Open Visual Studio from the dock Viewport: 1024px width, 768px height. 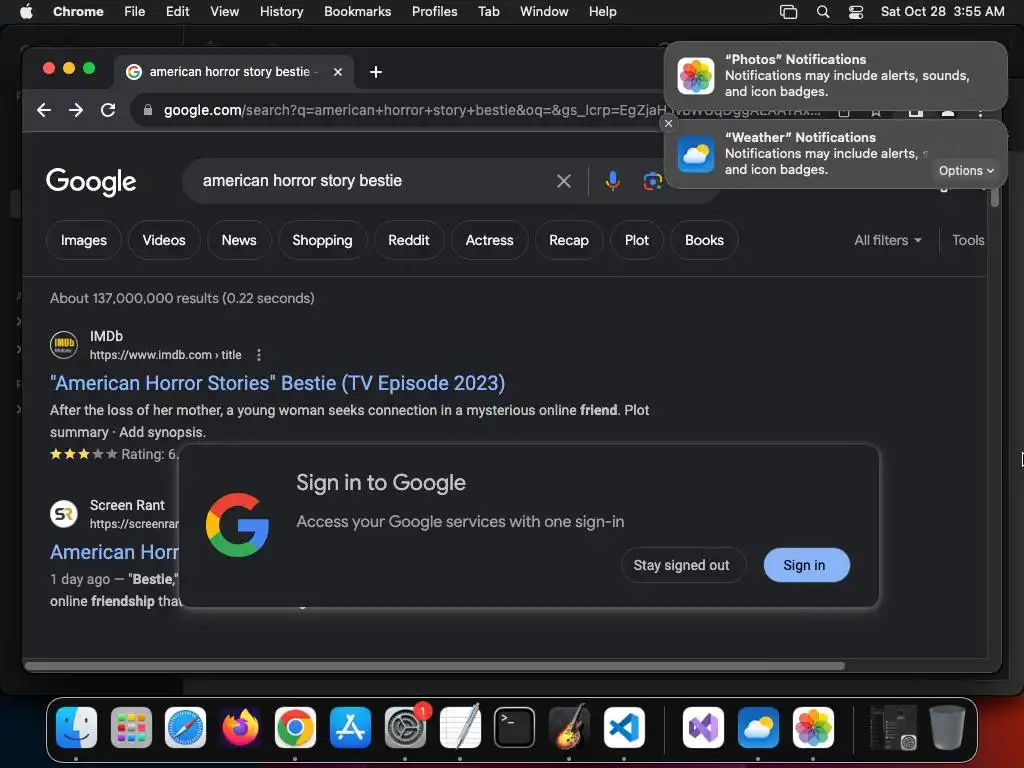pyautogui.click(x=703, y=727)
